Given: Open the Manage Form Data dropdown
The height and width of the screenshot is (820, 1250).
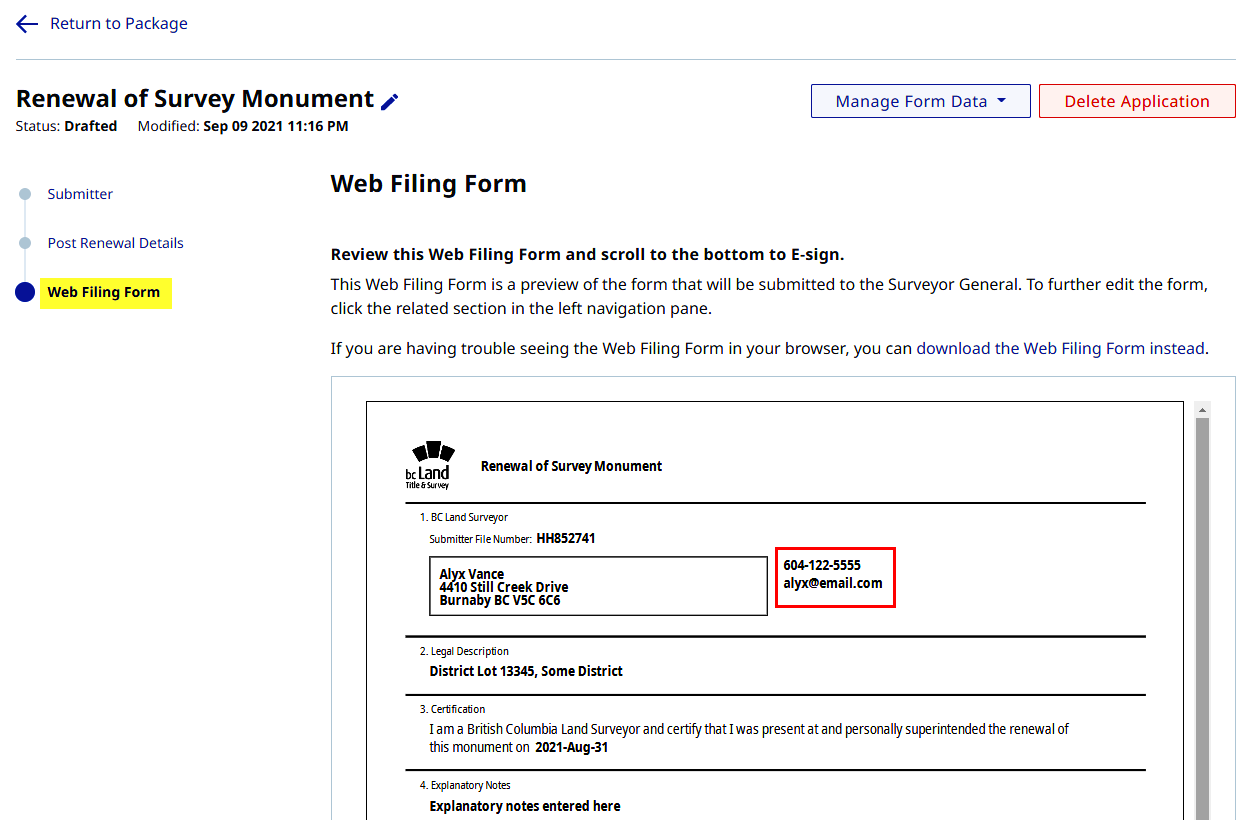Looking at the screenshot, I should point(920,101).
